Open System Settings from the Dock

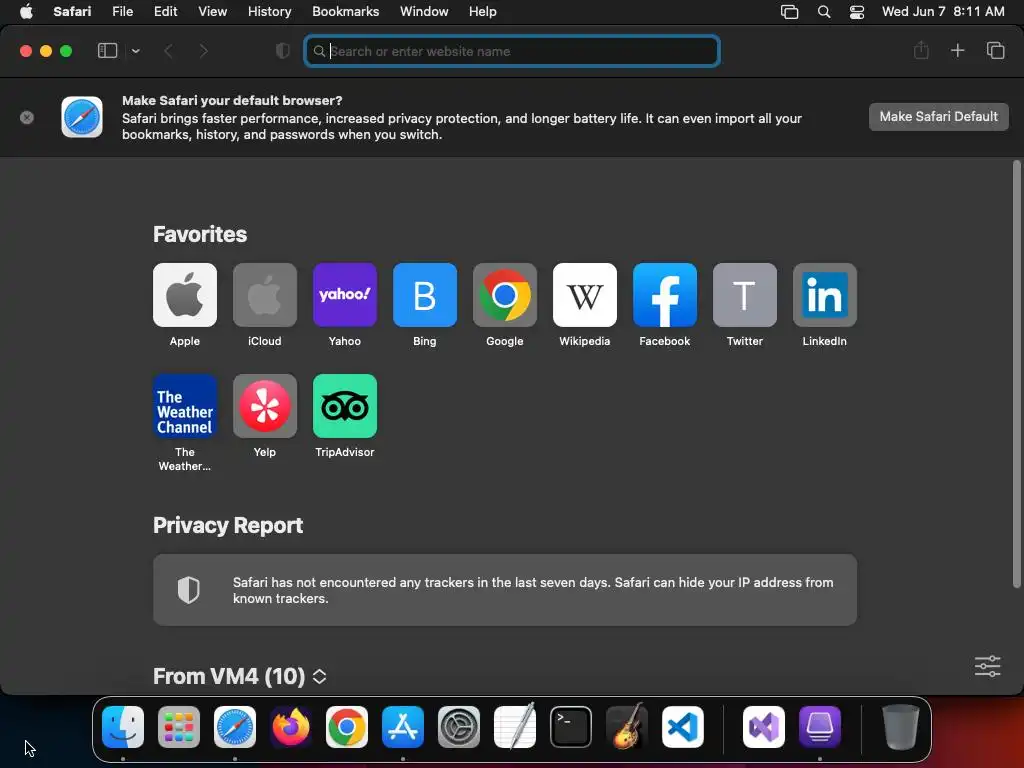(x=458, y=726)
